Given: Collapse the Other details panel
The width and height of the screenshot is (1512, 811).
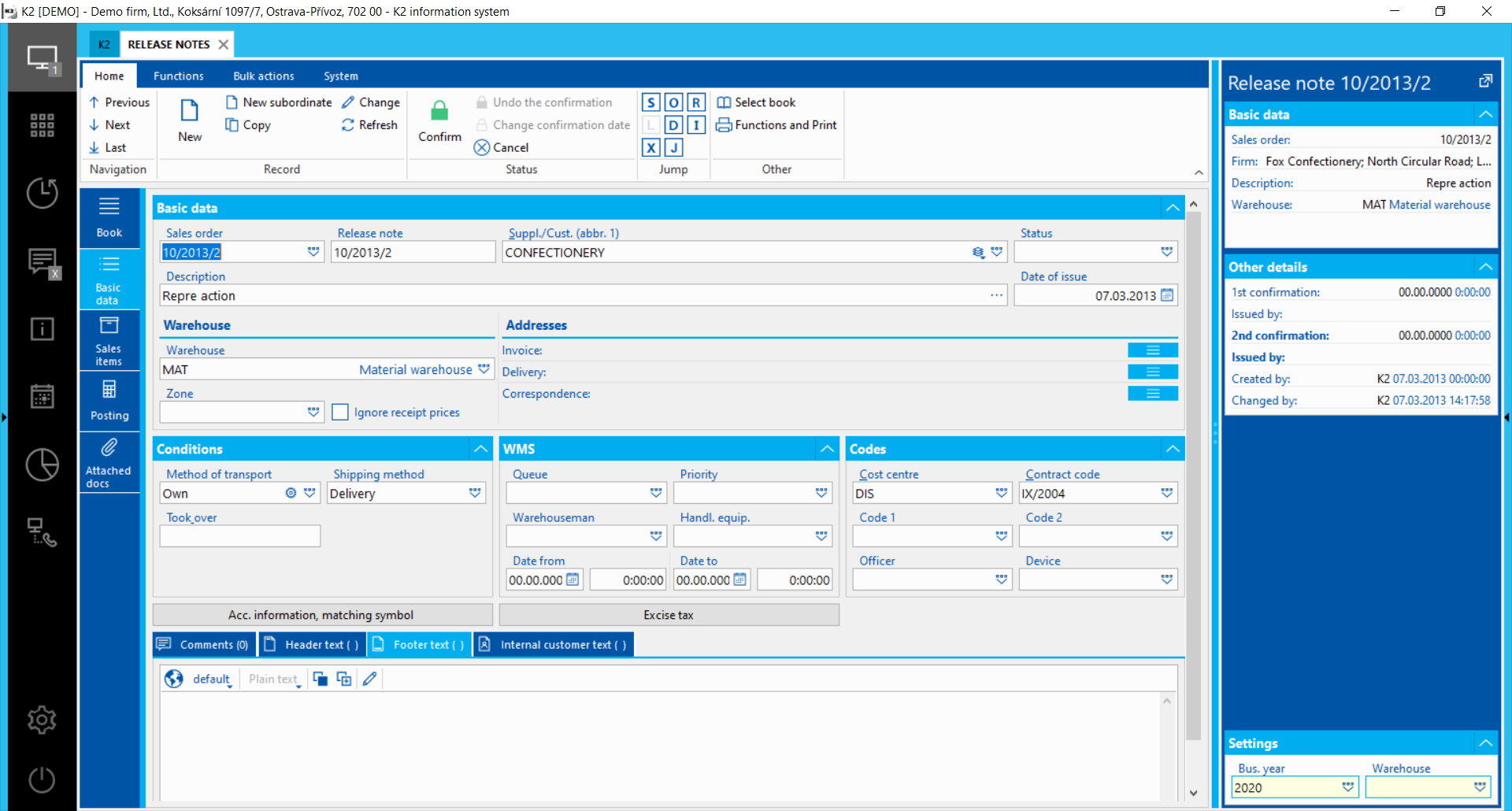Looking at the screenshot, I should pyautogui.click(x=1485, y=267).
